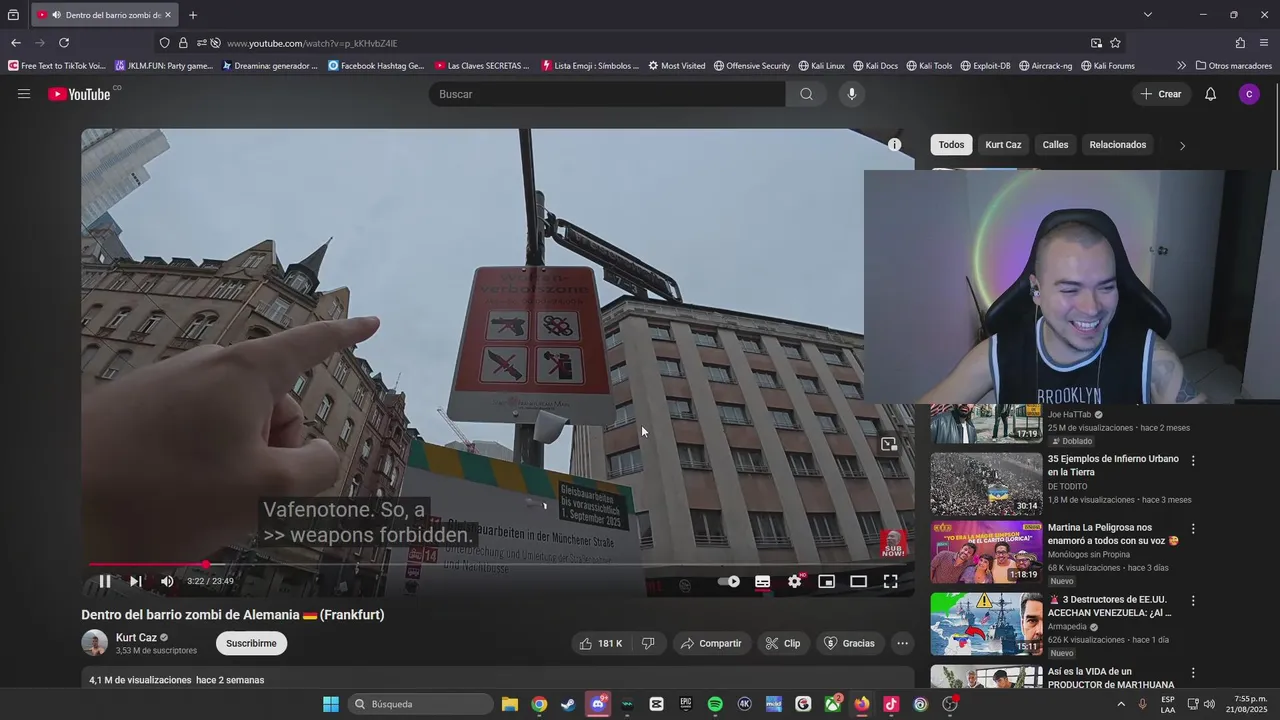Open the Exploit-DB bookmark
Image resolution: width=1280 pixels, height=720 pixels.
click(985, 66)
